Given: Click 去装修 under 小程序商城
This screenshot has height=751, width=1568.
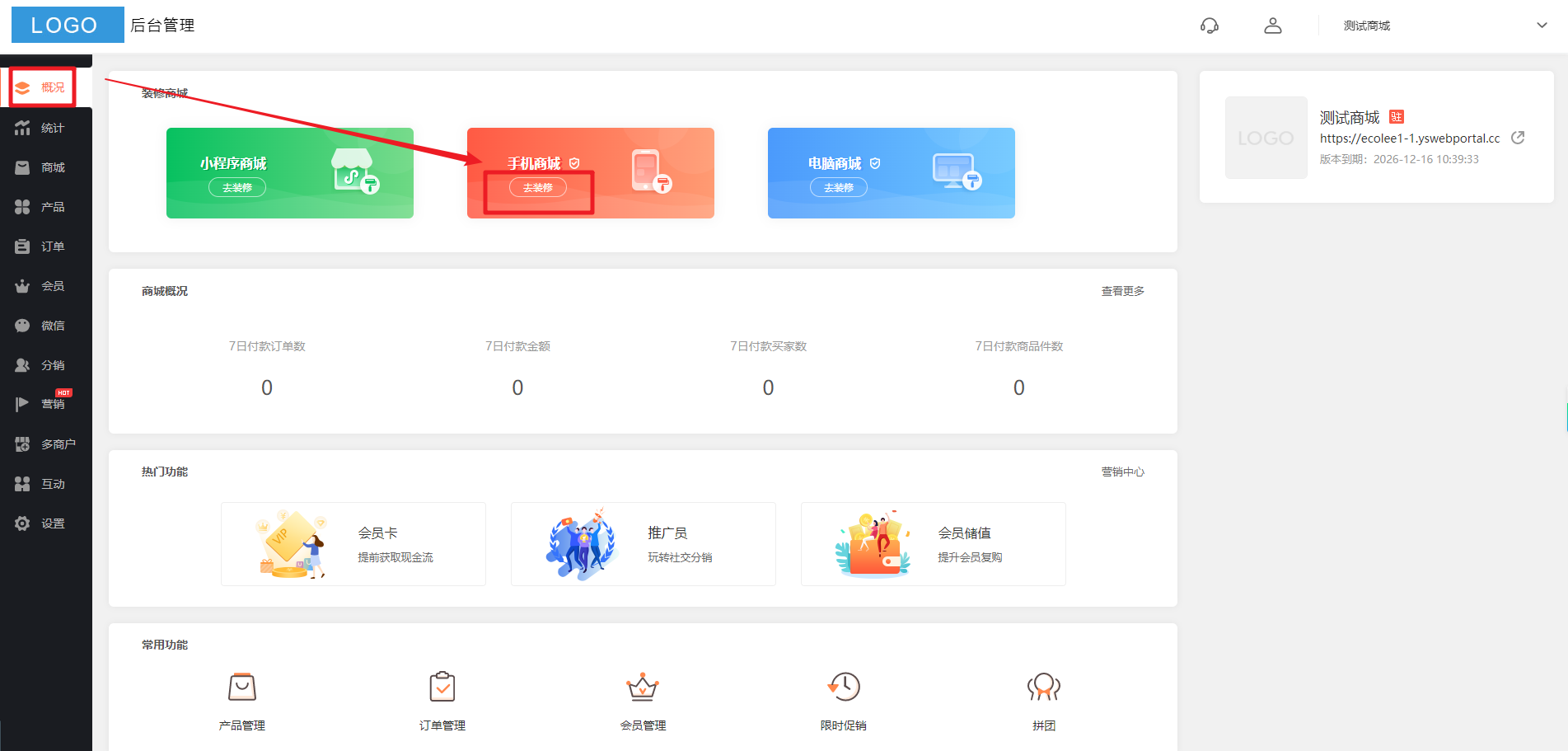Looking at the screenshot, I should click(x=237, y=188).
